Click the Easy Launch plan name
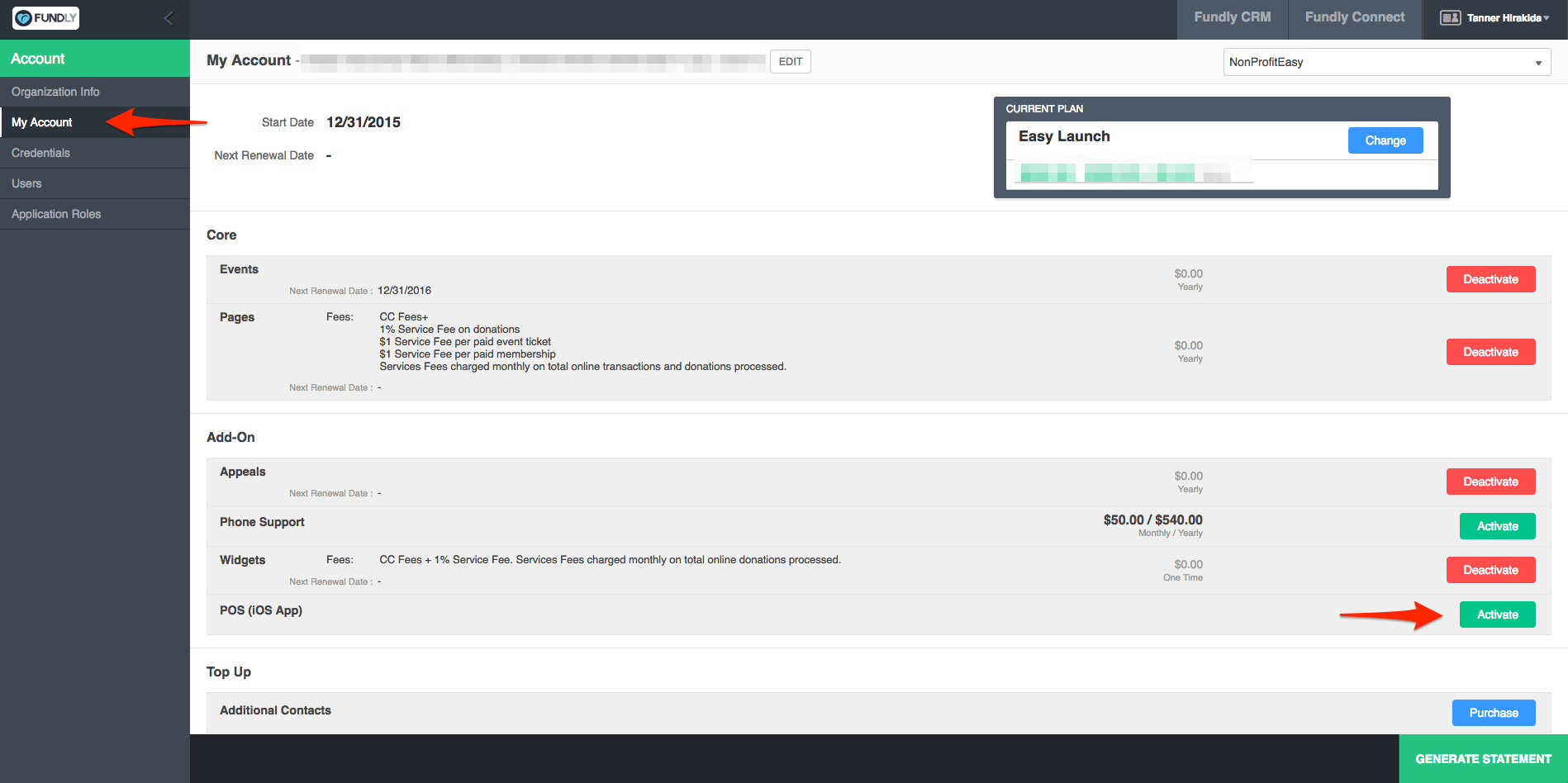The width and height of the screenshot is (1568, 783). pyautogui.click(x=1064, y=136)
